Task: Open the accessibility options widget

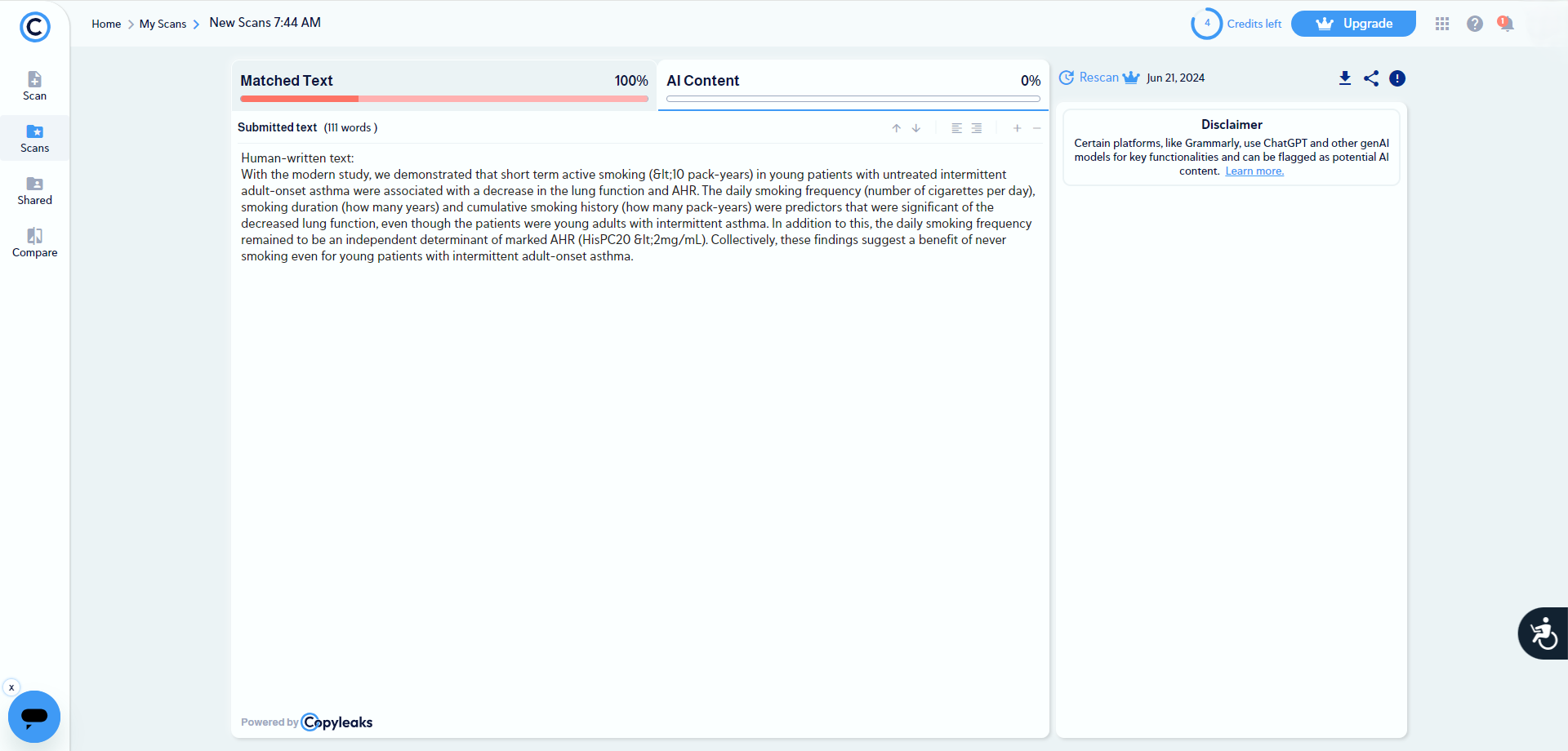Action: pyautogui.click(x=1543, y=633)
